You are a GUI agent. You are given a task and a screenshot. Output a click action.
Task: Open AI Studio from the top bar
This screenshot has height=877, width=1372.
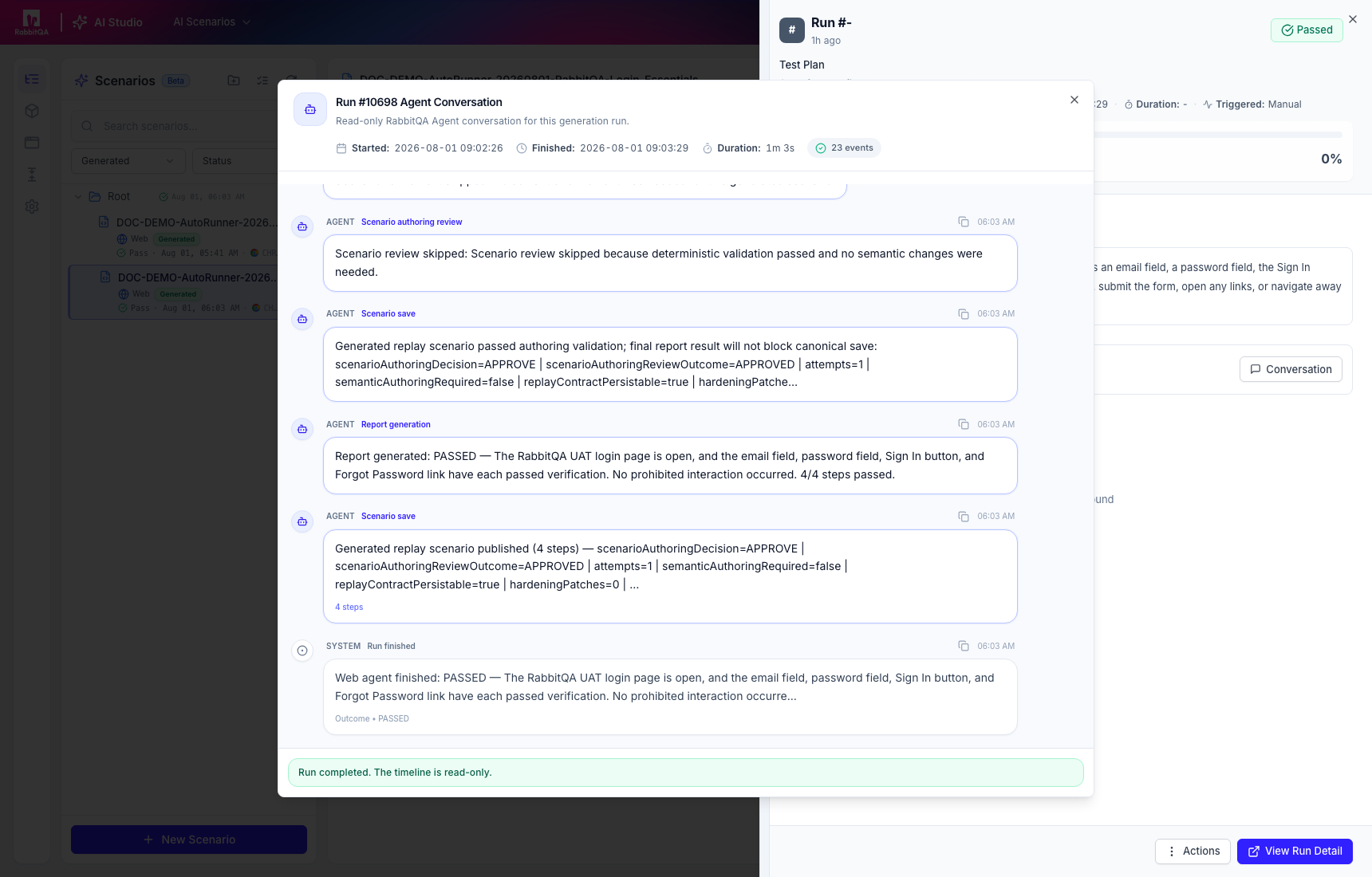click(108, 22)
